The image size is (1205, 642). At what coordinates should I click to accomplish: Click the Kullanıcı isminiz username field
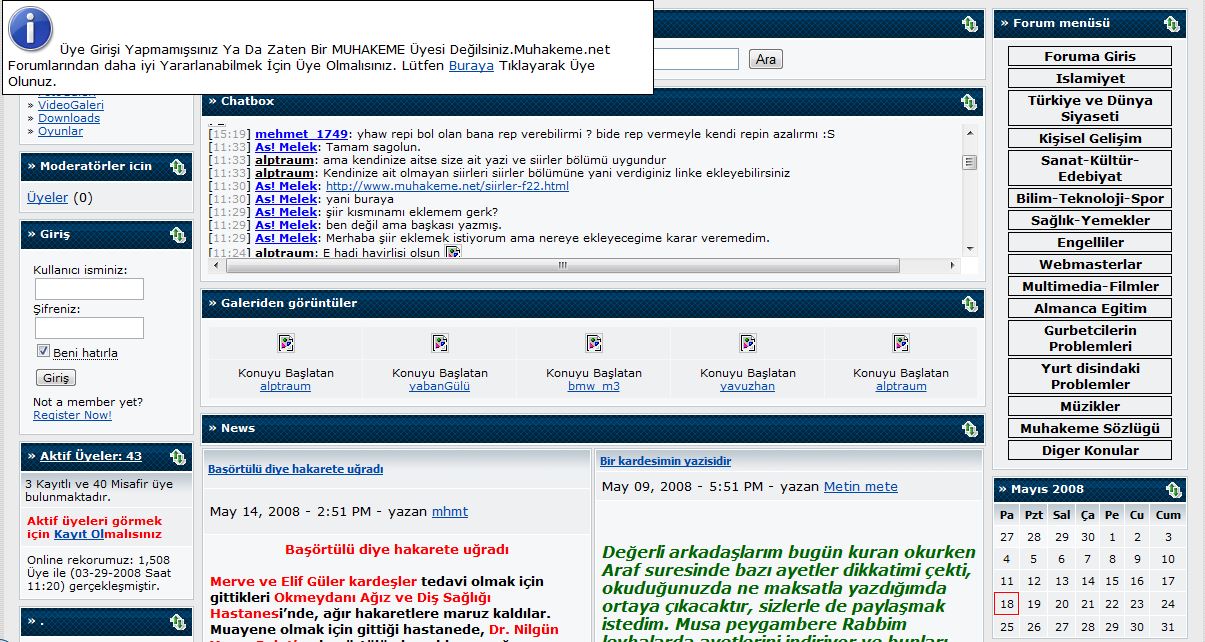pos(89,289)
